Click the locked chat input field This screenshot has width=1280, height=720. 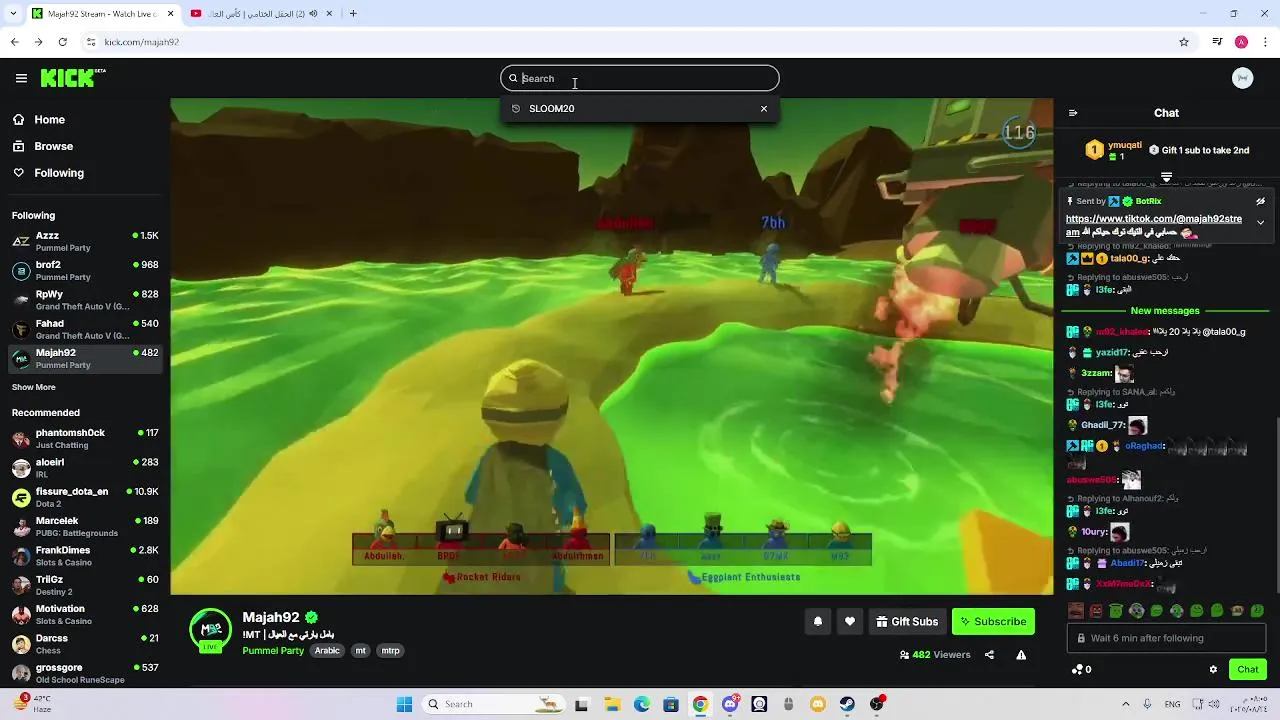[x=1166, y=638]
